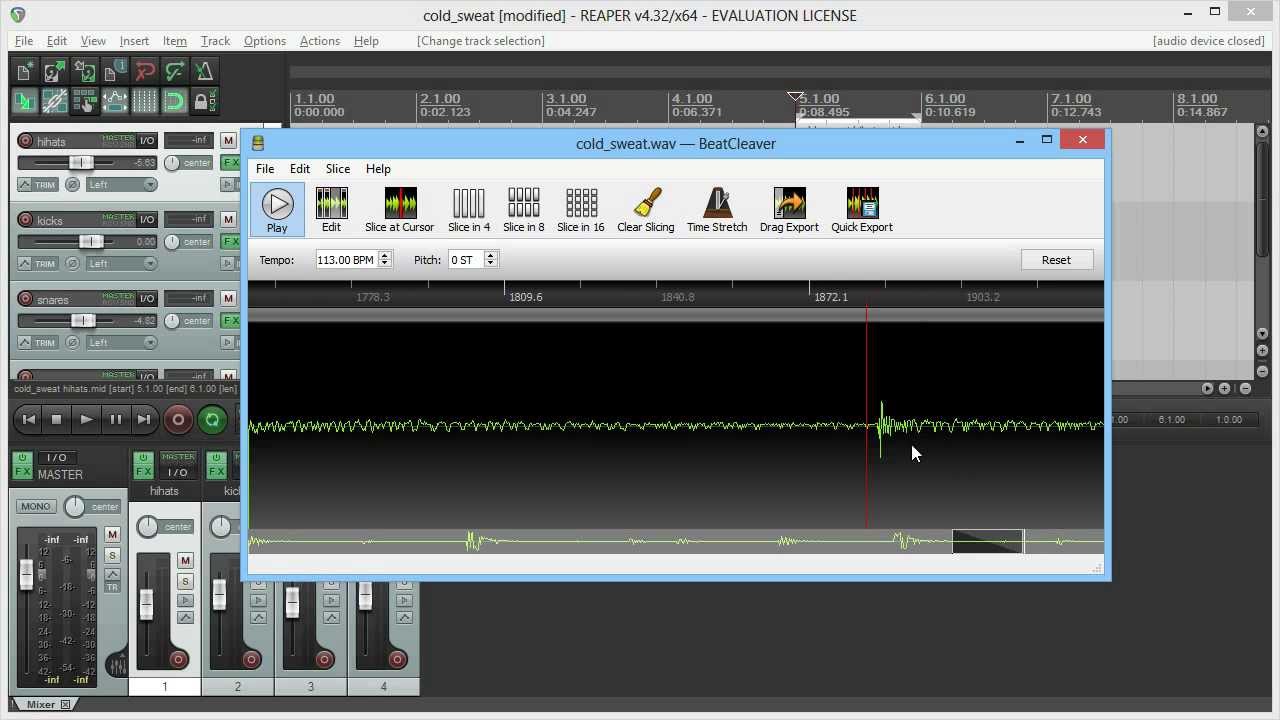
Task: Open REAPER's Project Settings toolbar icon
Action: (115, 71)
